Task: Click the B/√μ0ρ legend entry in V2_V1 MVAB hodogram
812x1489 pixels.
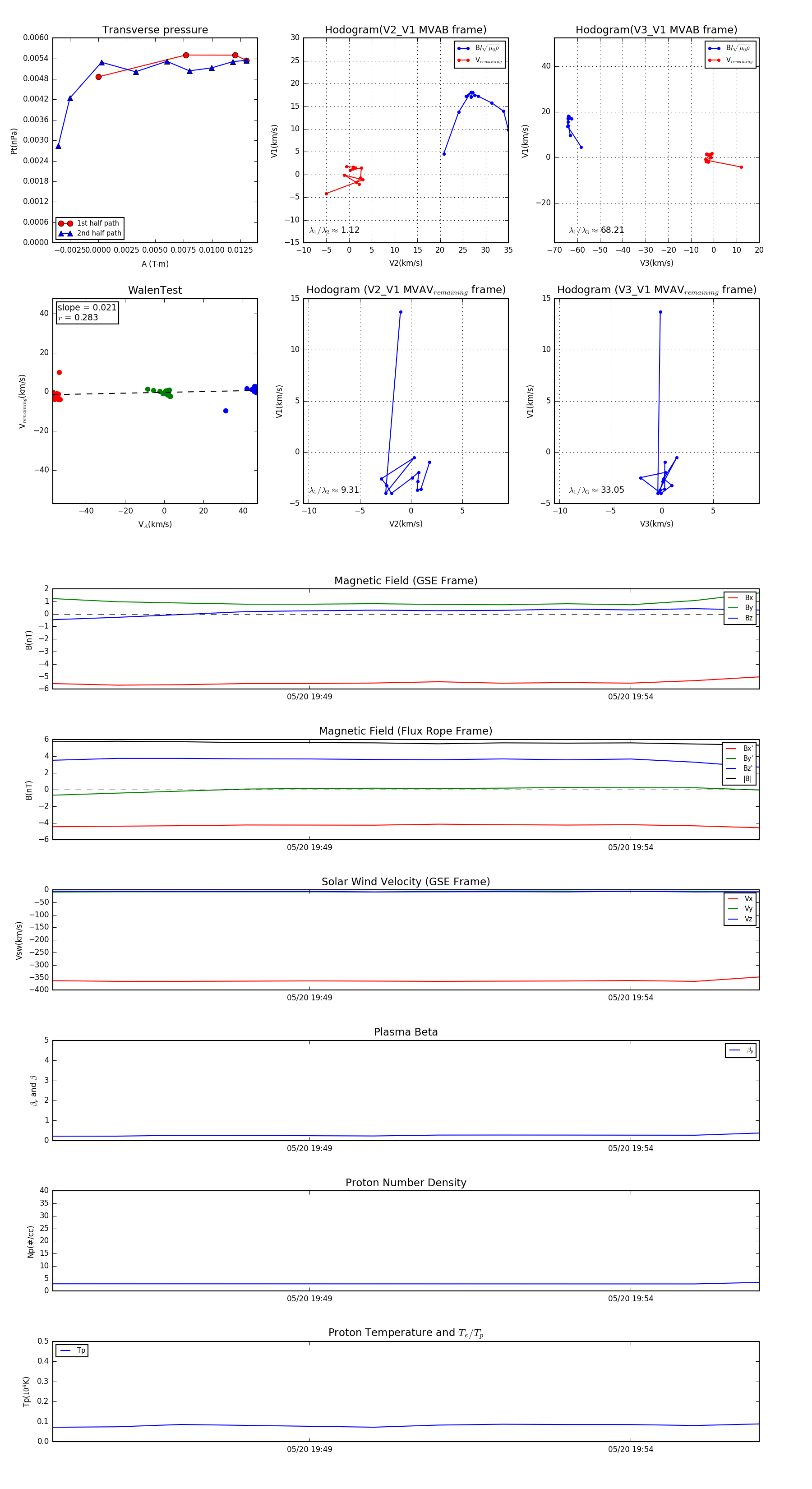Action: pyautogui.click(x=479, y=49)
